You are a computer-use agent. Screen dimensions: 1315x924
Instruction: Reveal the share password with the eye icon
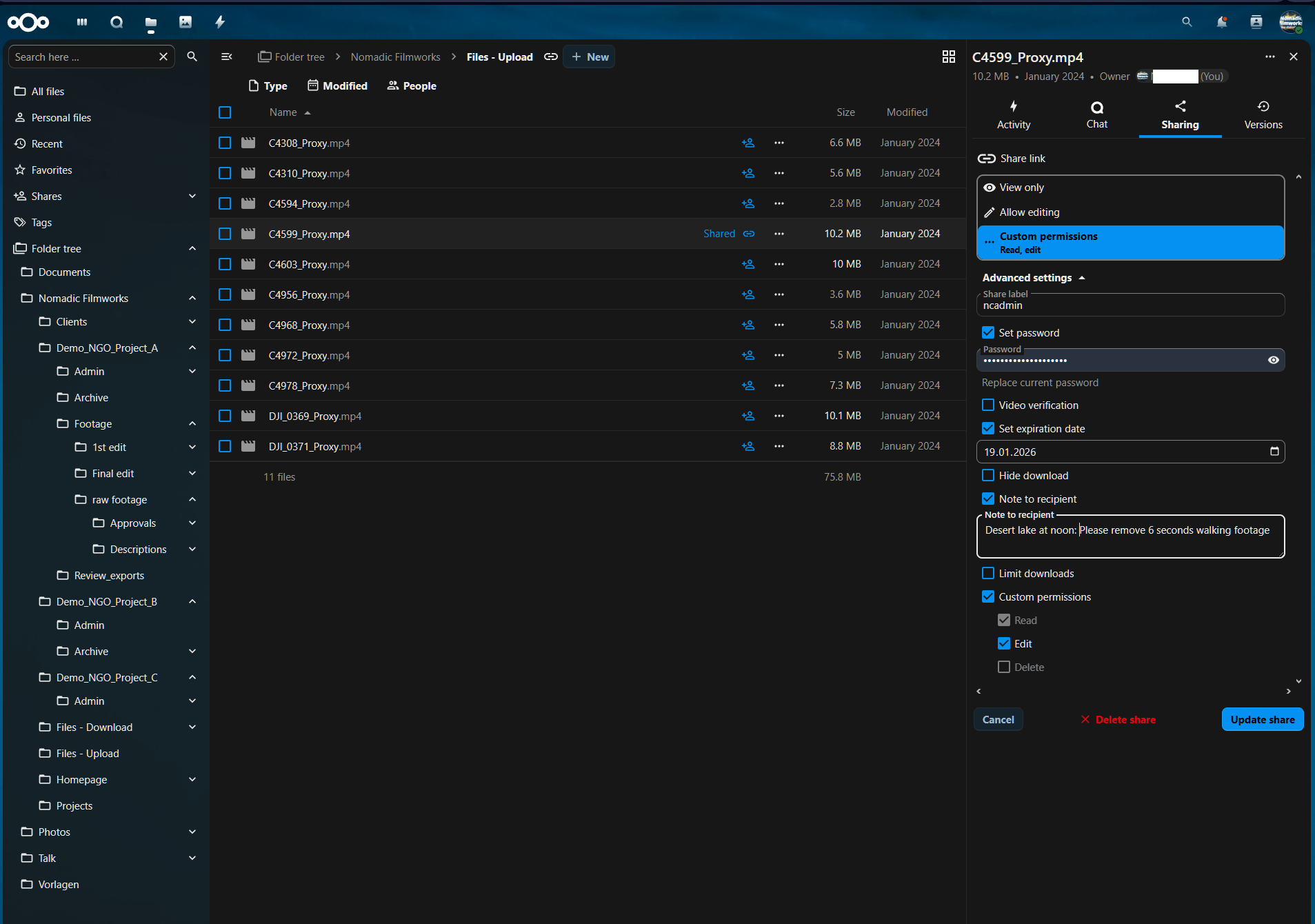click(1273, 360)
